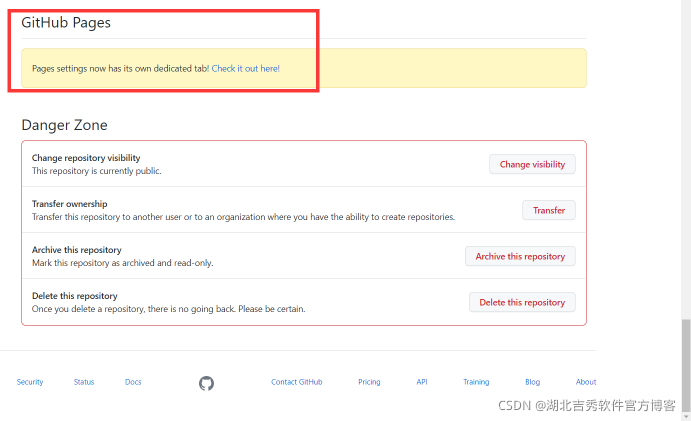Select 'This repository is currently public.' text
The width and height of the screenshot is (691, 421).
pyautogui.click(x=97, y=171)
